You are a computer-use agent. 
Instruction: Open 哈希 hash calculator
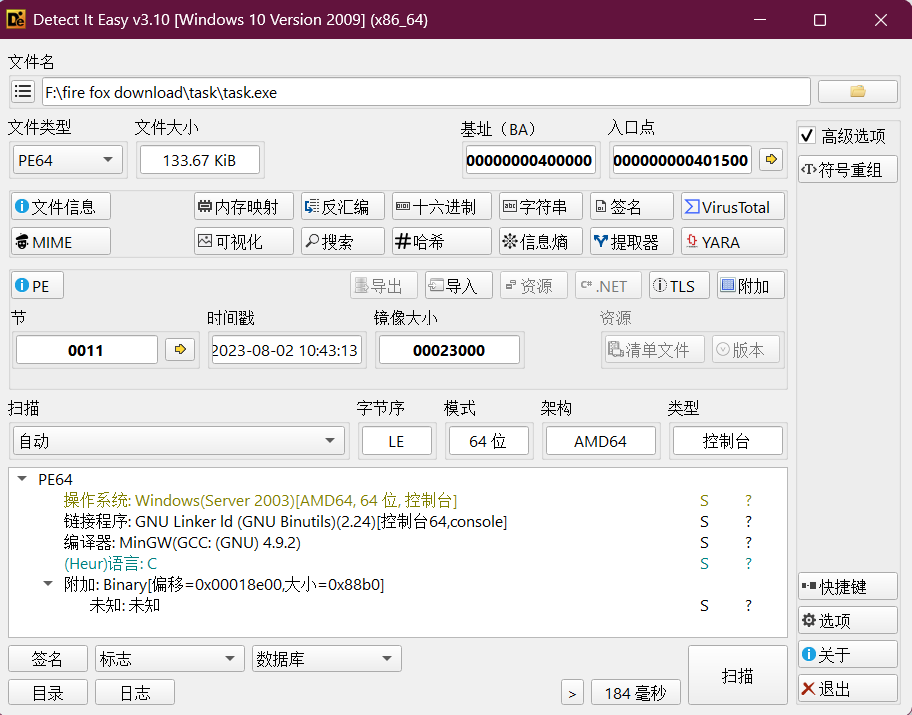point(441,241)
